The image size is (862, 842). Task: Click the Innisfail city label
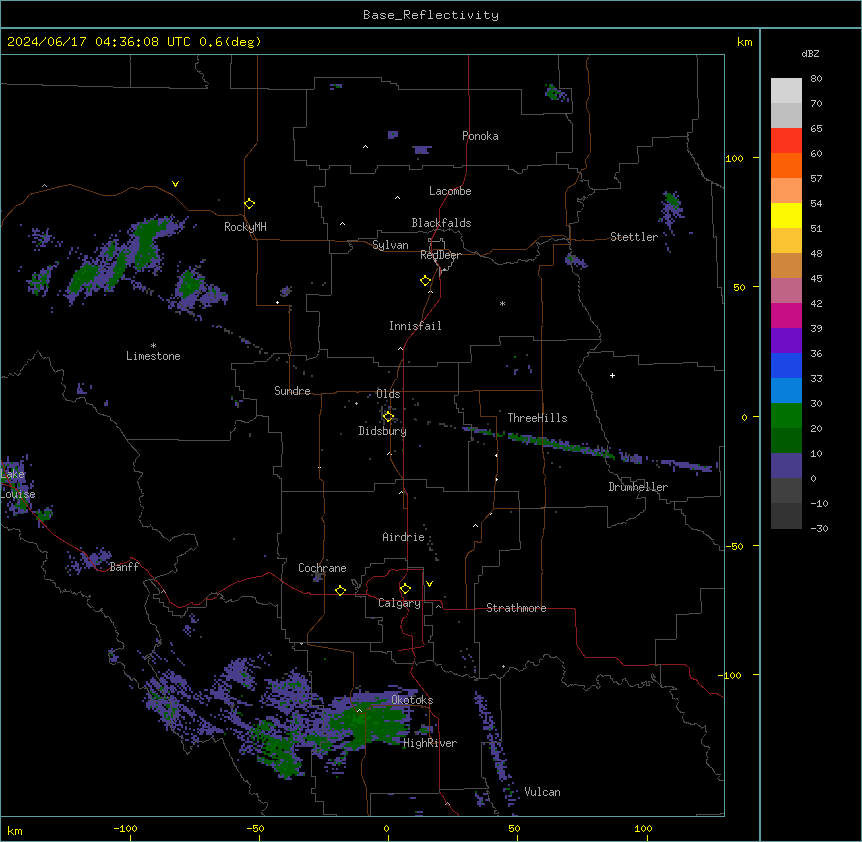pyautogui.click(x=415, y=326)
